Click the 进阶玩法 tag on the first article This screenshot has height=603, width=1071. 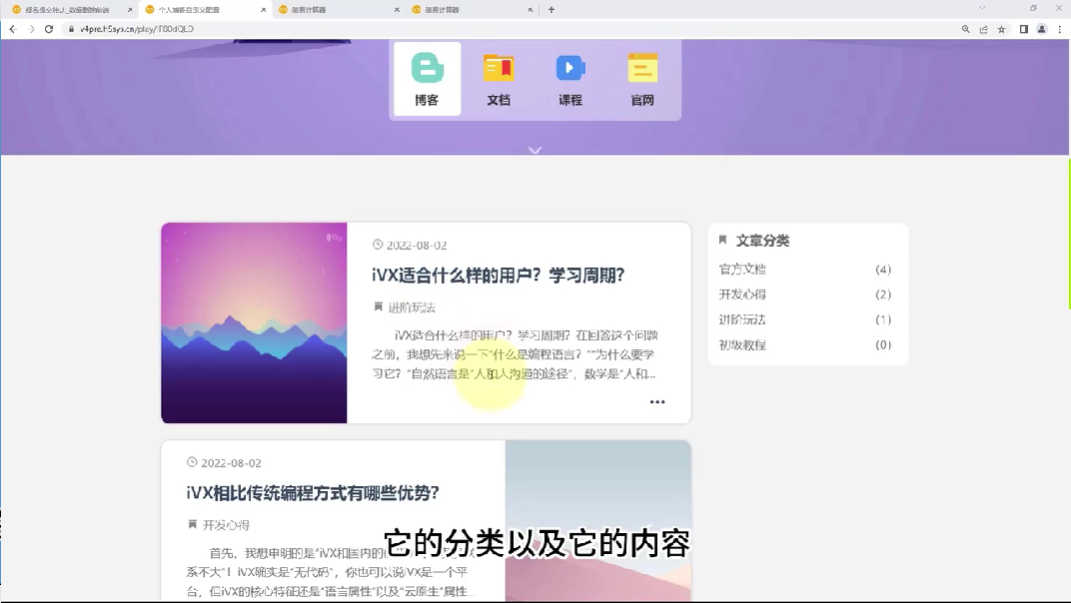(412, 307)
